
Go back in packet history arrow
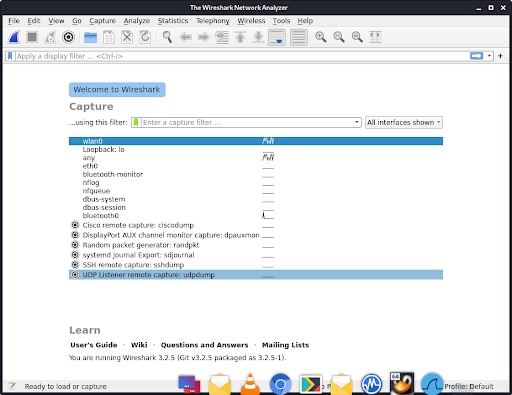[186, 37]
